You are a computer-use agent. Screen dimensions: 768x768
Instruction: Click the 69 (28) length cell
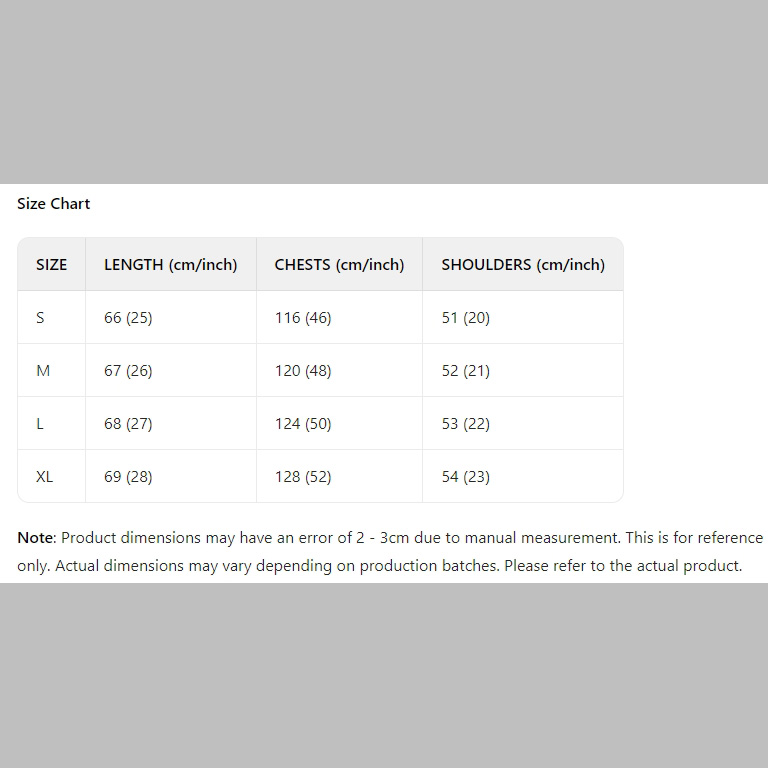(x=128, y=477)
